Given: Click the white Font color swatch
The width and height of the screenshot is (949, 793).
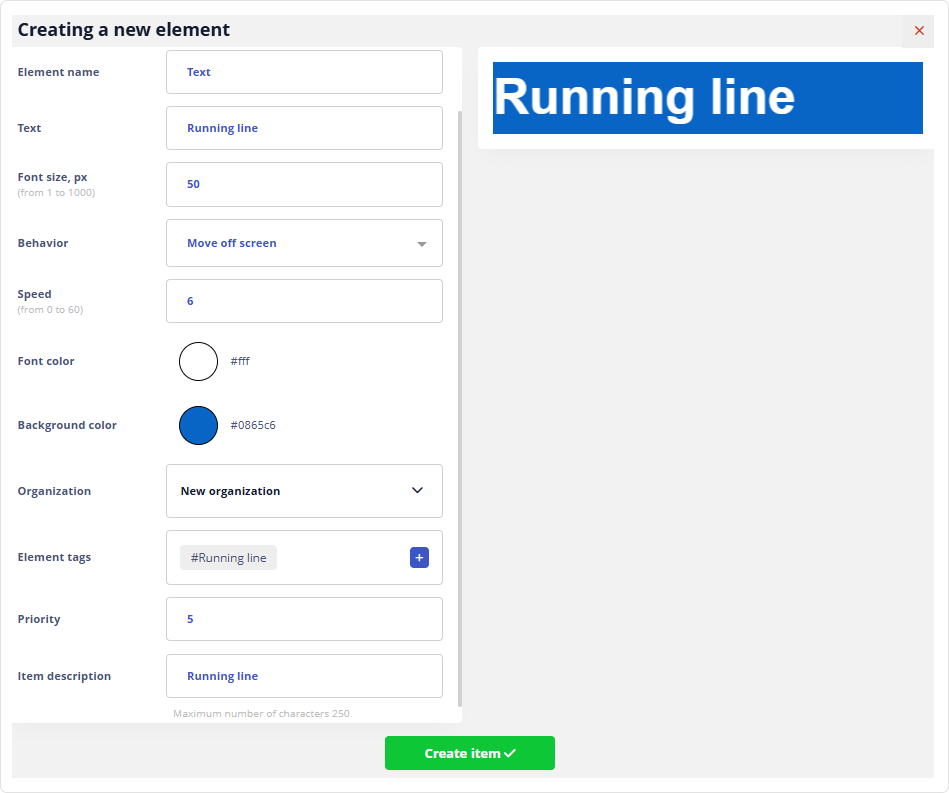Looking at the screenshot, I should (x=198, y=361).
